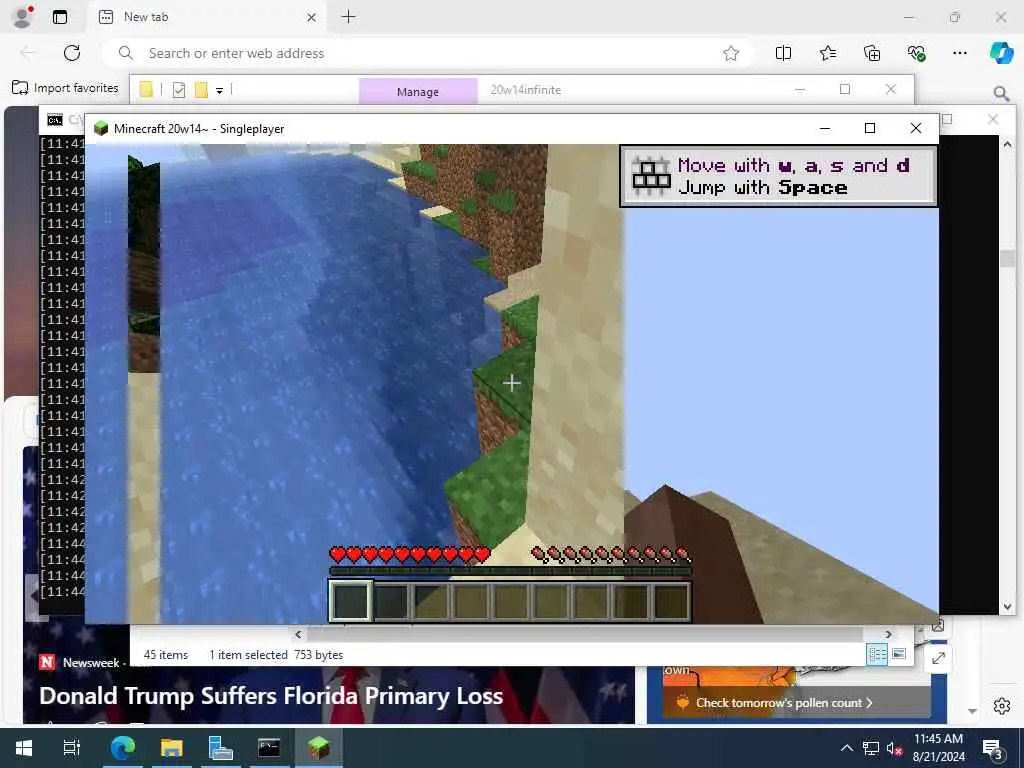Refresh the Edge page
Image resolution: width=1024 pixels, height=768 pixels.
tap(72, 53)
